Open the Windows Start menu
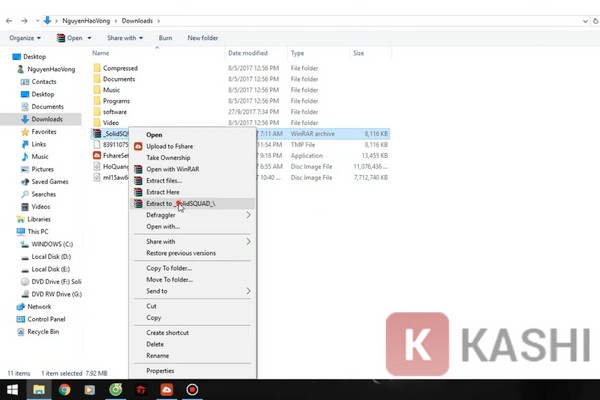 tap(13, 390)
